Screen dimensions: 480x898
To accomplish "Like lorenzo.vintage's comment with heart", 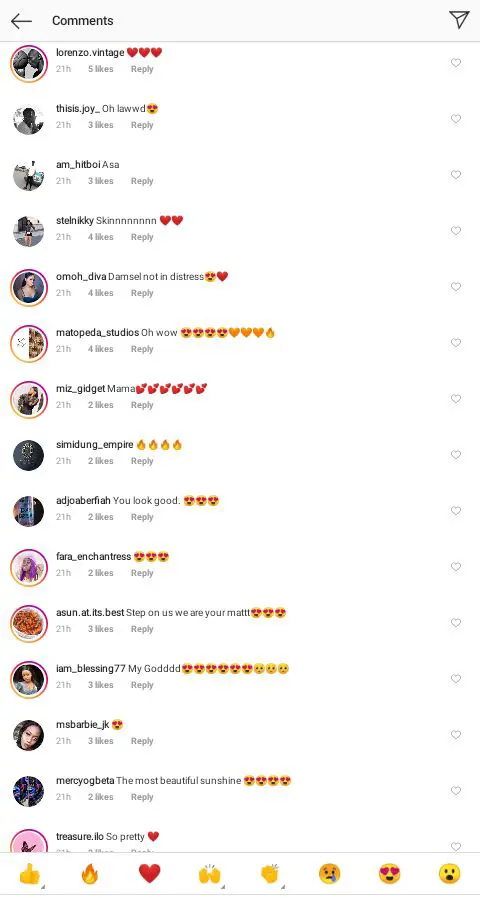I will (x=456, y=63).
